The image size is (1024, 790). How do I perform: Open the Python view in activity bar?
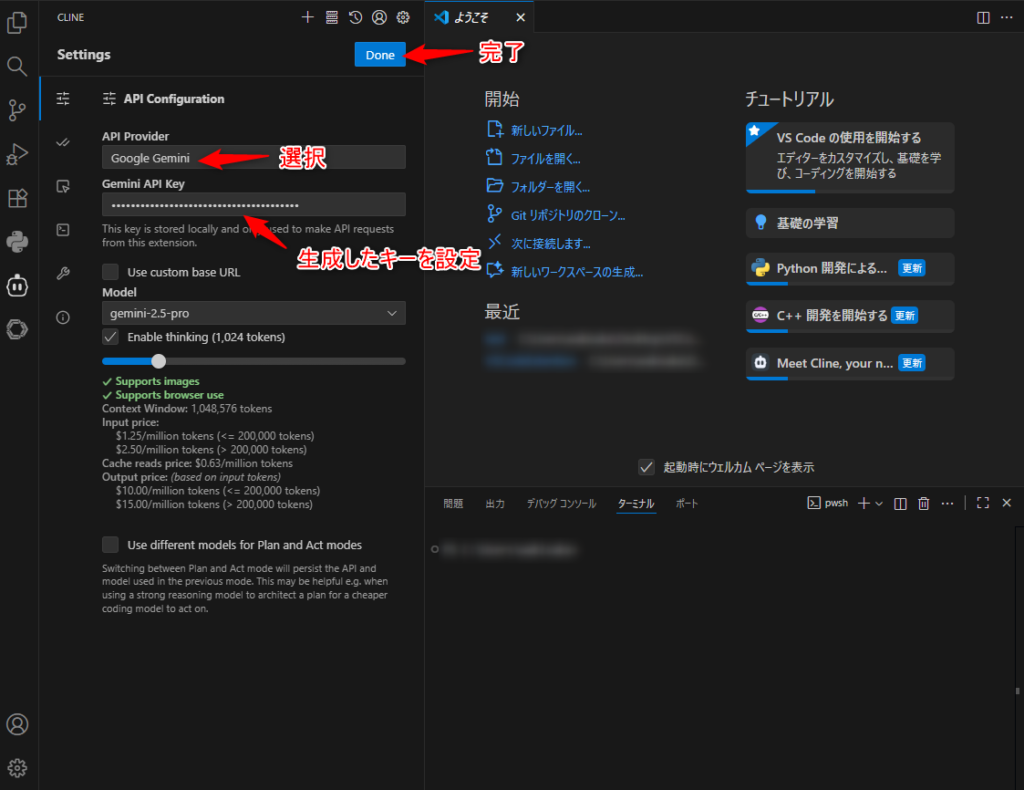pyautogui.click(x=17, y=241)
